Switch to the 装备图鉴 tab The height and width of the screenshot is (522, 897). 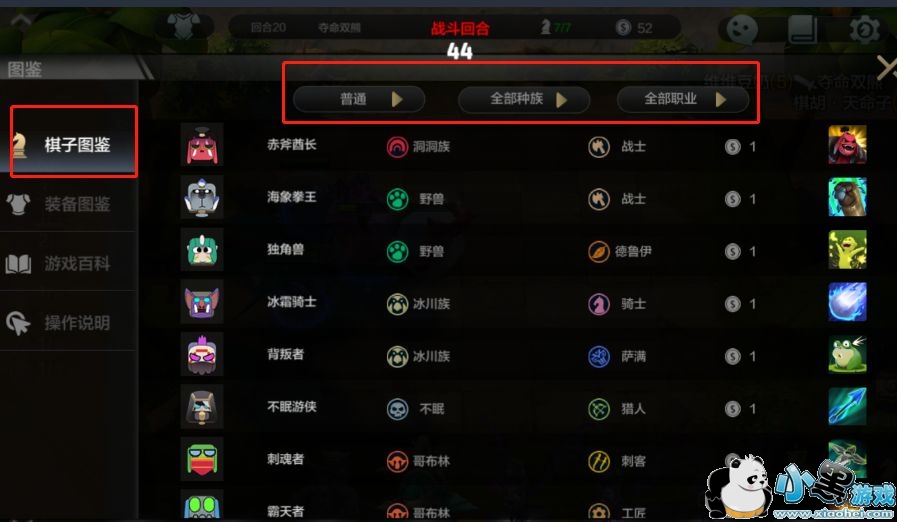pos(68,204)
